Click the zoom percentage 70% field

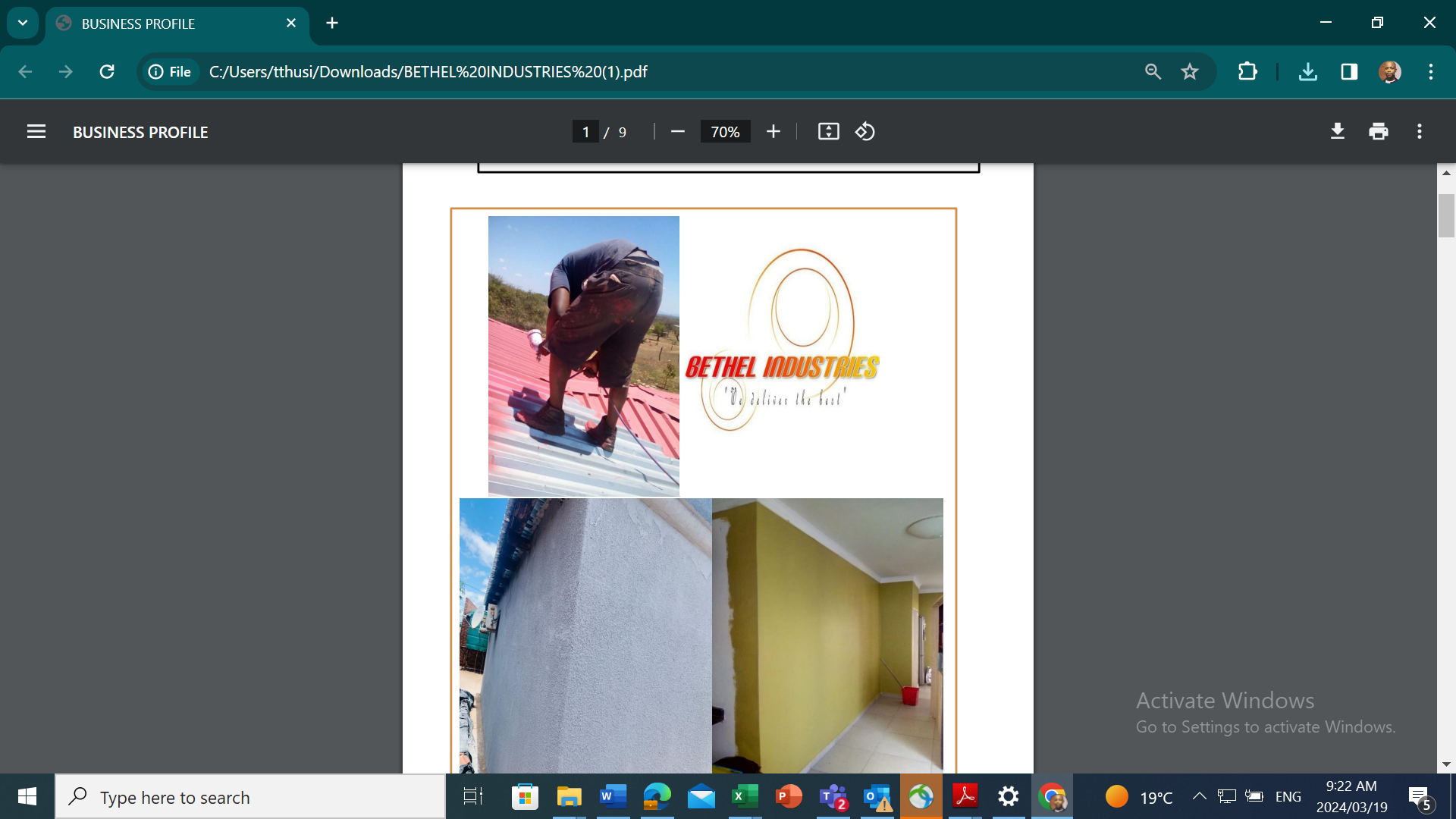[725, 132]
